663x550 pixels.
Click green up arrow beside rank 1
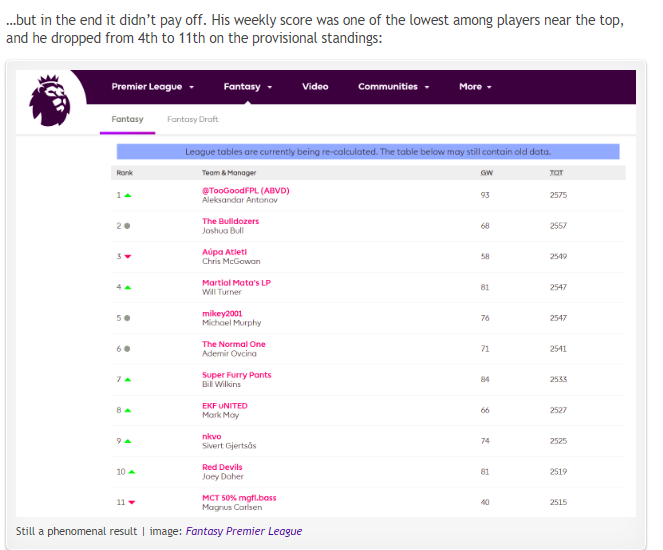[128, 195]
